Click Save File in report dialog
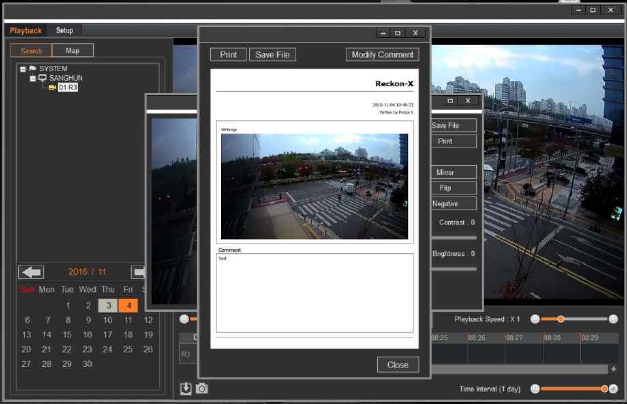627x404 pixels. [x=272, y=55]
